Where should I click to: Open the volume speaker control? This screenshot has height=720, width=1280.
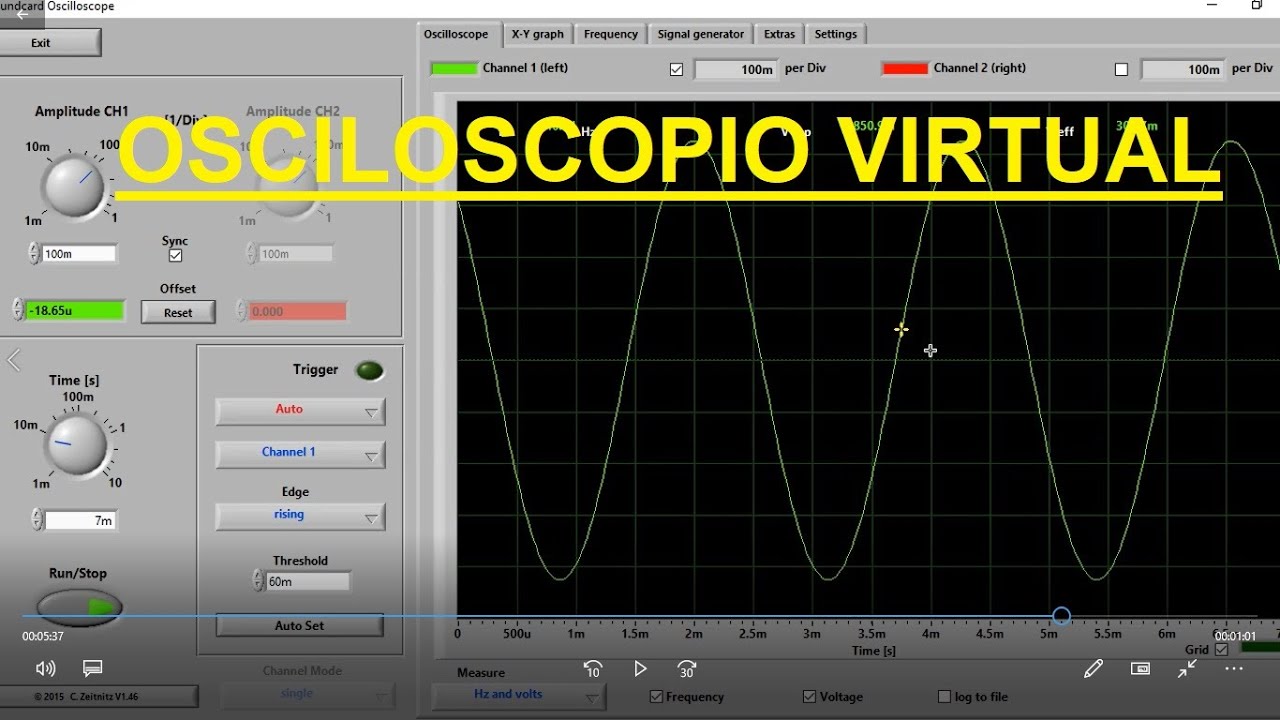pos(46,668)
